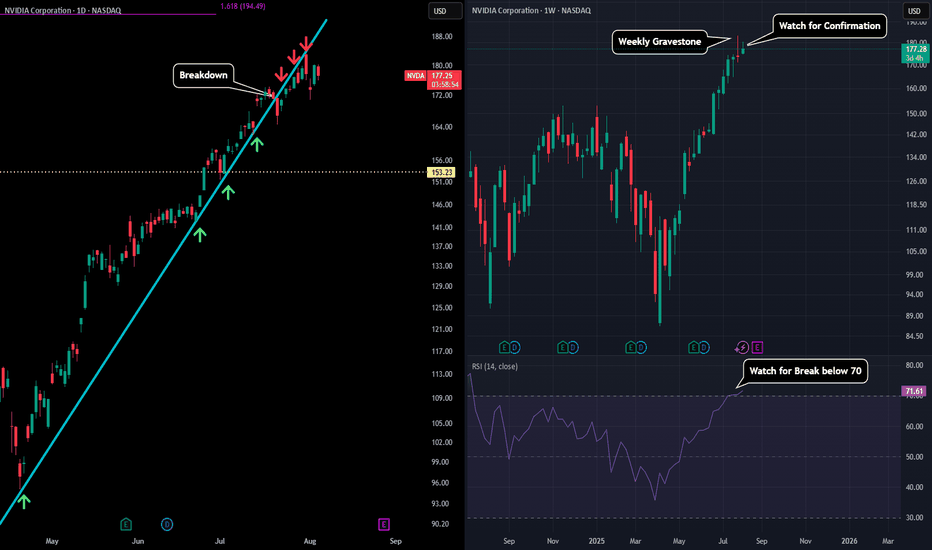Viewport: 932px width, 550px height.
Task: Select the Breakdown callout annotation
Action: point(203,76)
